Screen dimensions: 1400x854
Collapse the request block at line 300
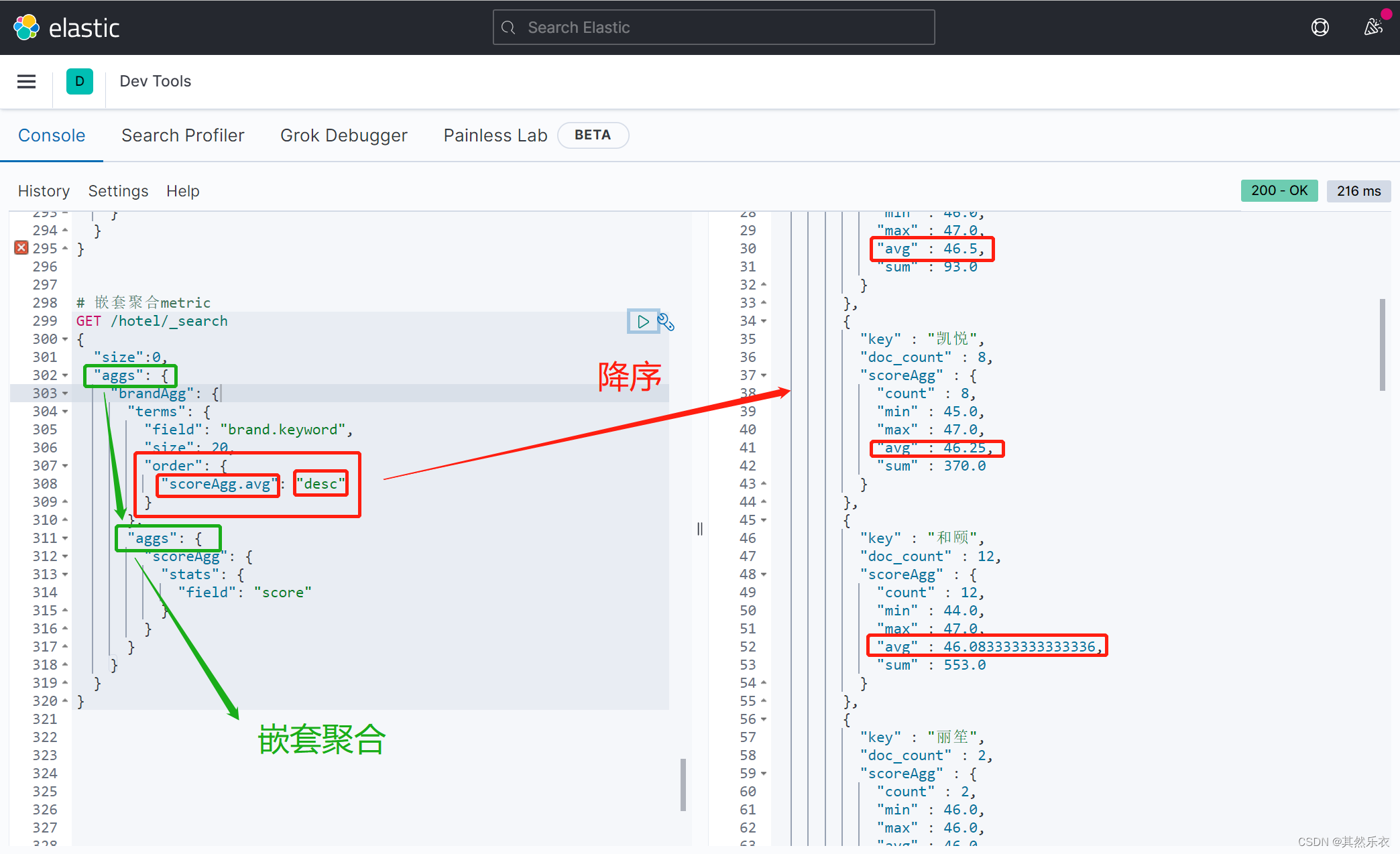click(x=64, y=339)
